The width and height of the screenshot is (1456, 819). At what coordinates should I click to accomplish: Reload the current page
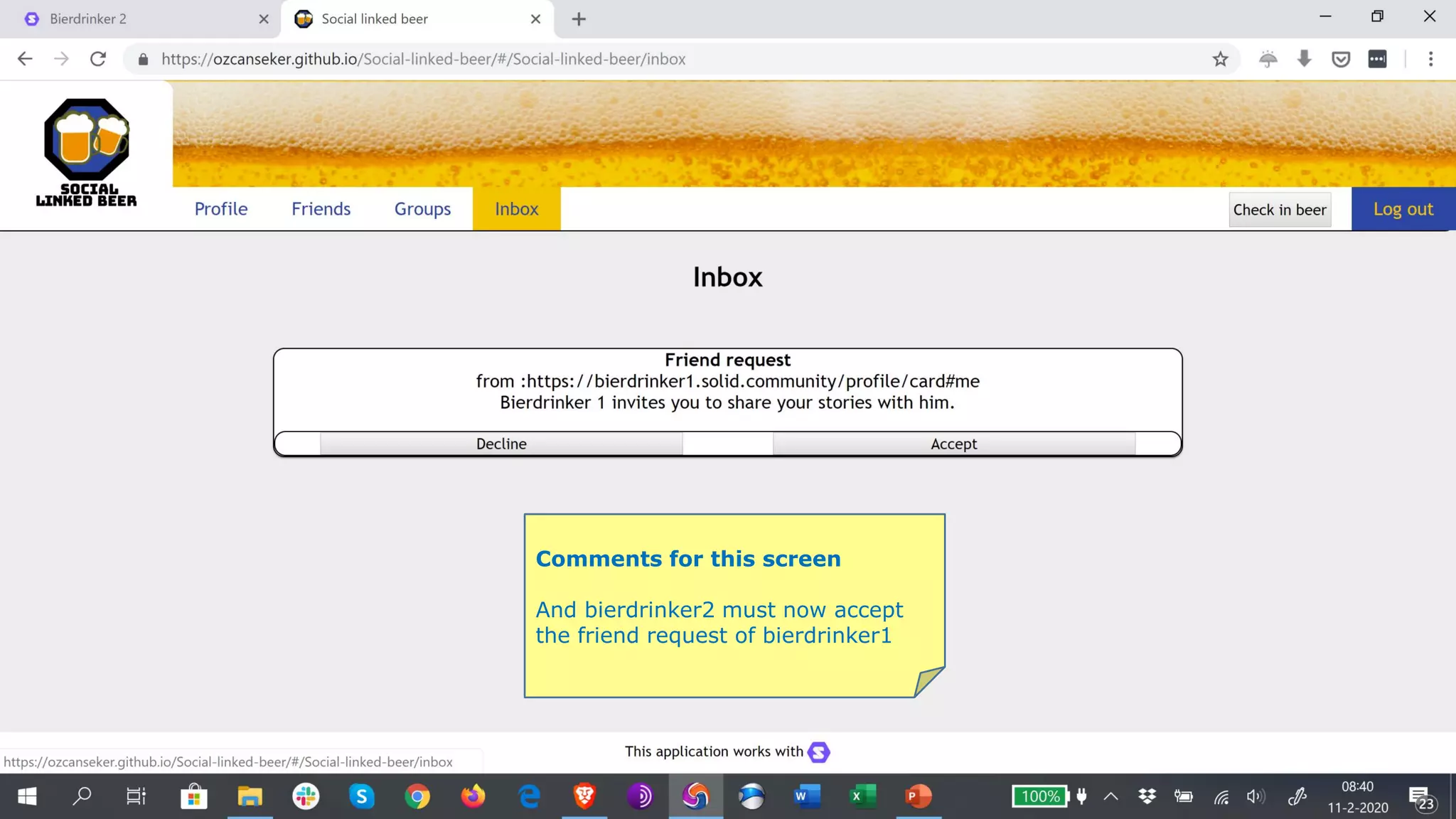tap(98, 59)
